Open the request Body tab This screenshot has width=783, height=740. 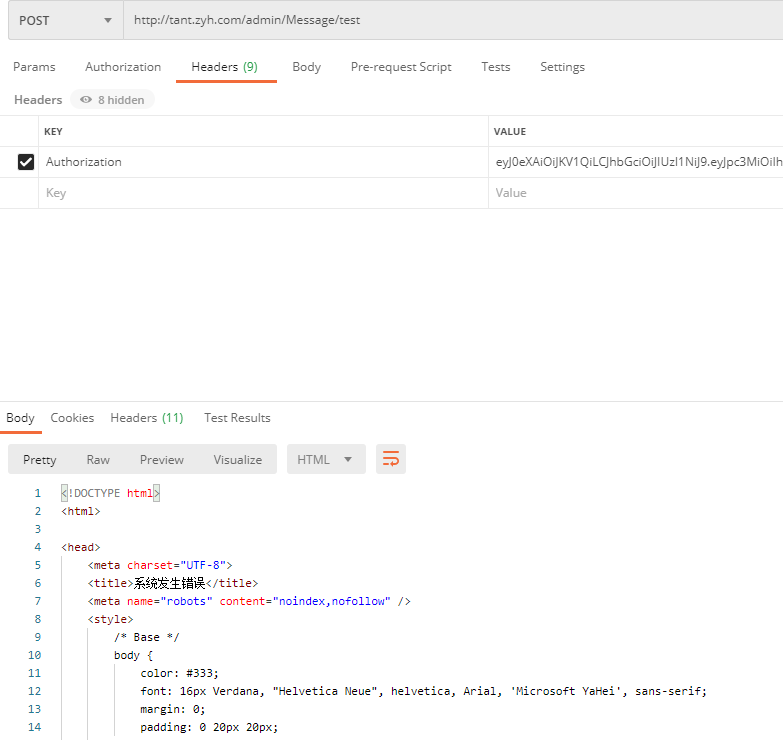point(307,67)
